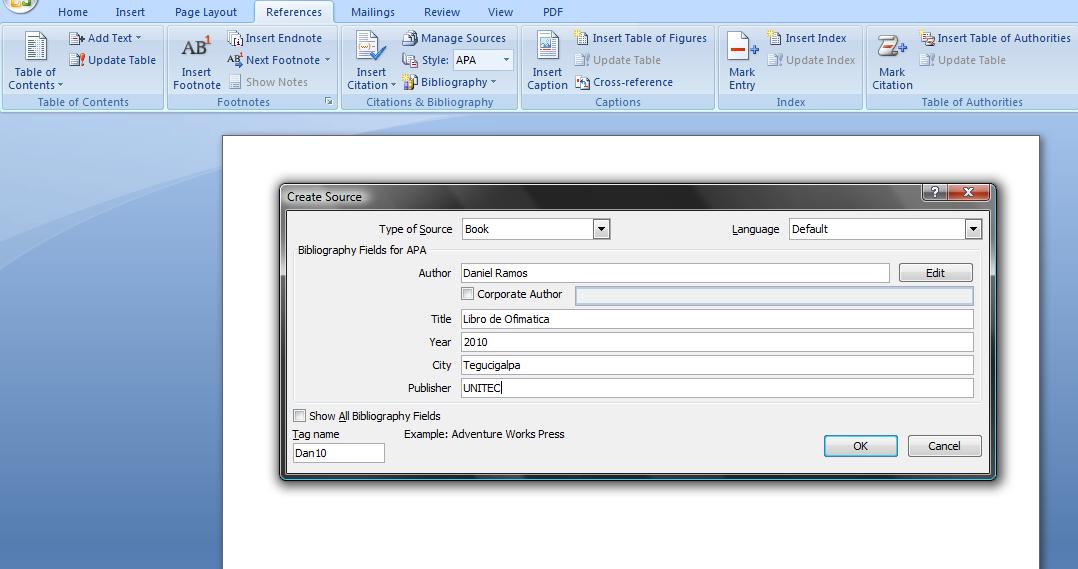
Task: Click into the Tag name field
Action: 338,453
